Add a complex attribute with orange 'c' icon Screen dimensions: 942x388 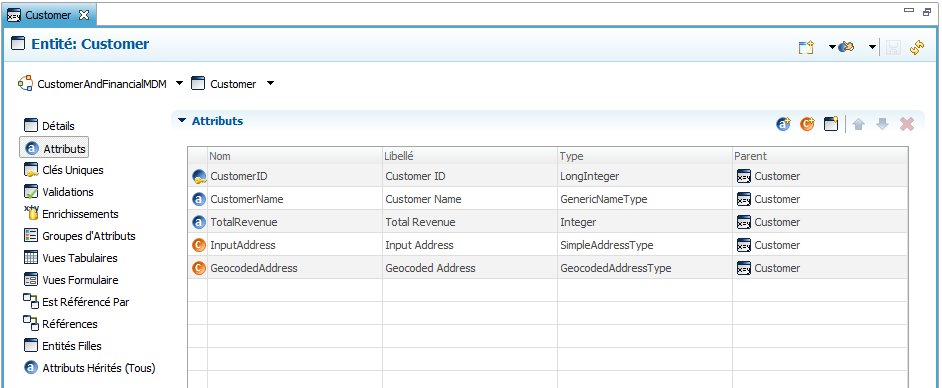[x=807, y=124]
